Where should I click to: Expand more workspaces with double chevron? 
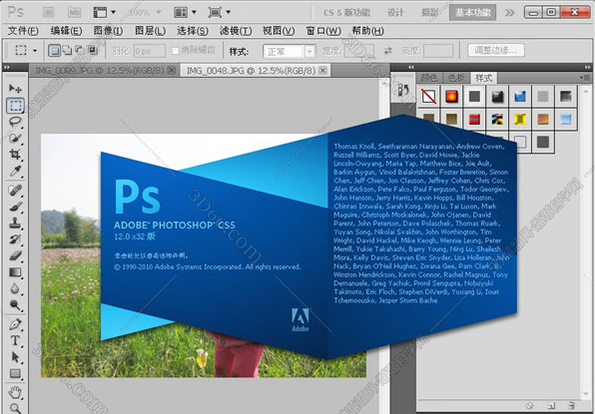click(x=510, y=13)
